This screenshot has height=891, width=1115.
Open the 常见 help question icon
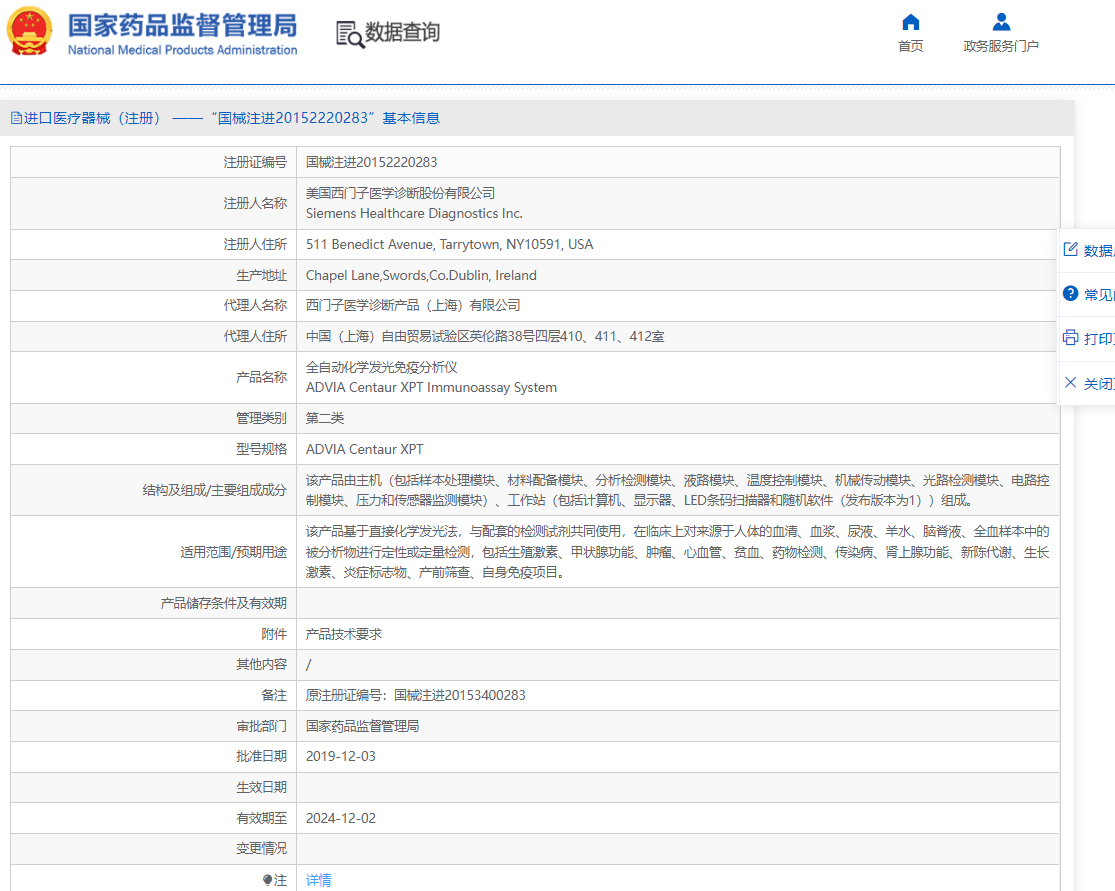(1070, 294)
